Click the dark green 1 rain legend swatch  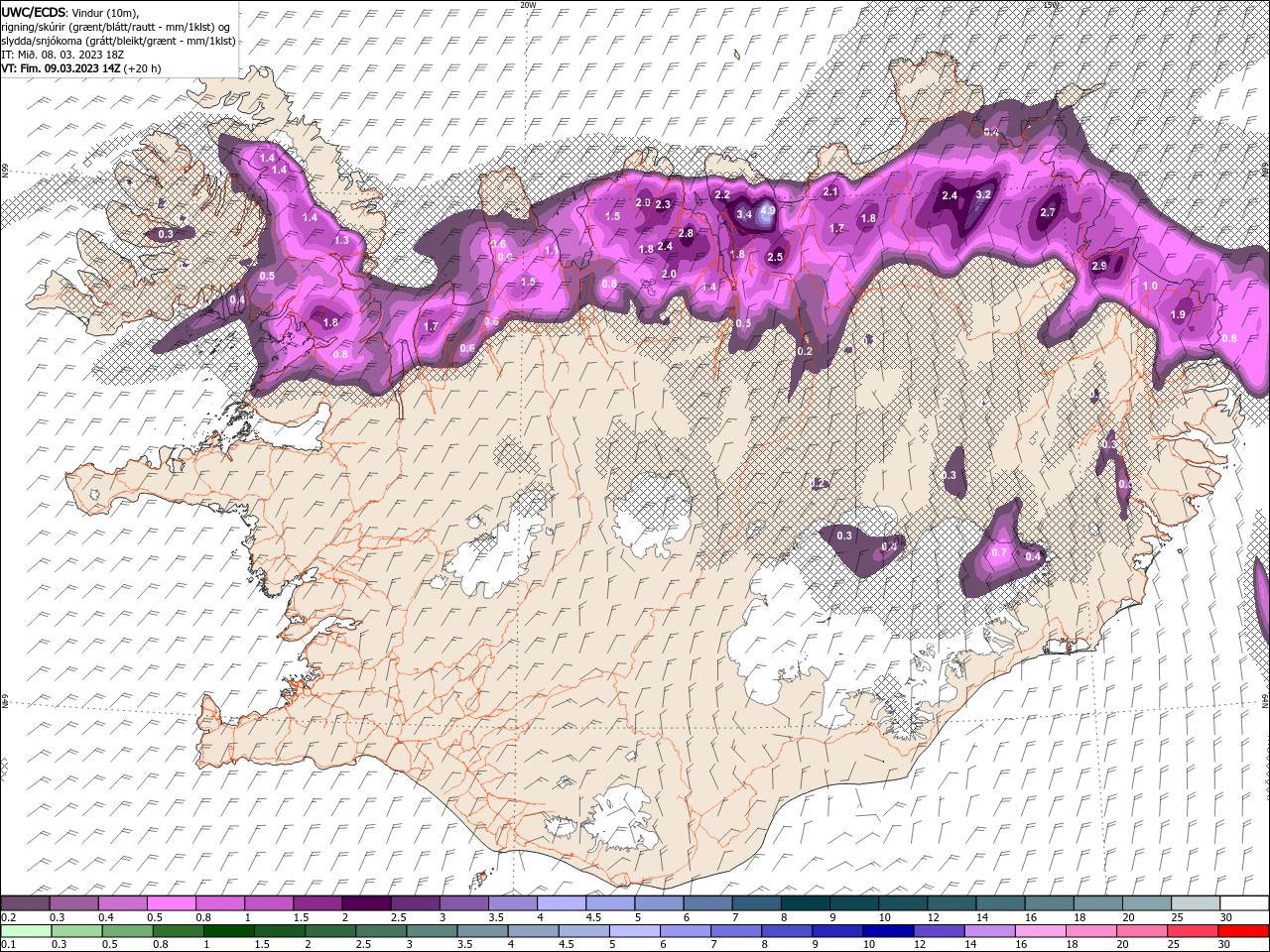tap(228, 930)
